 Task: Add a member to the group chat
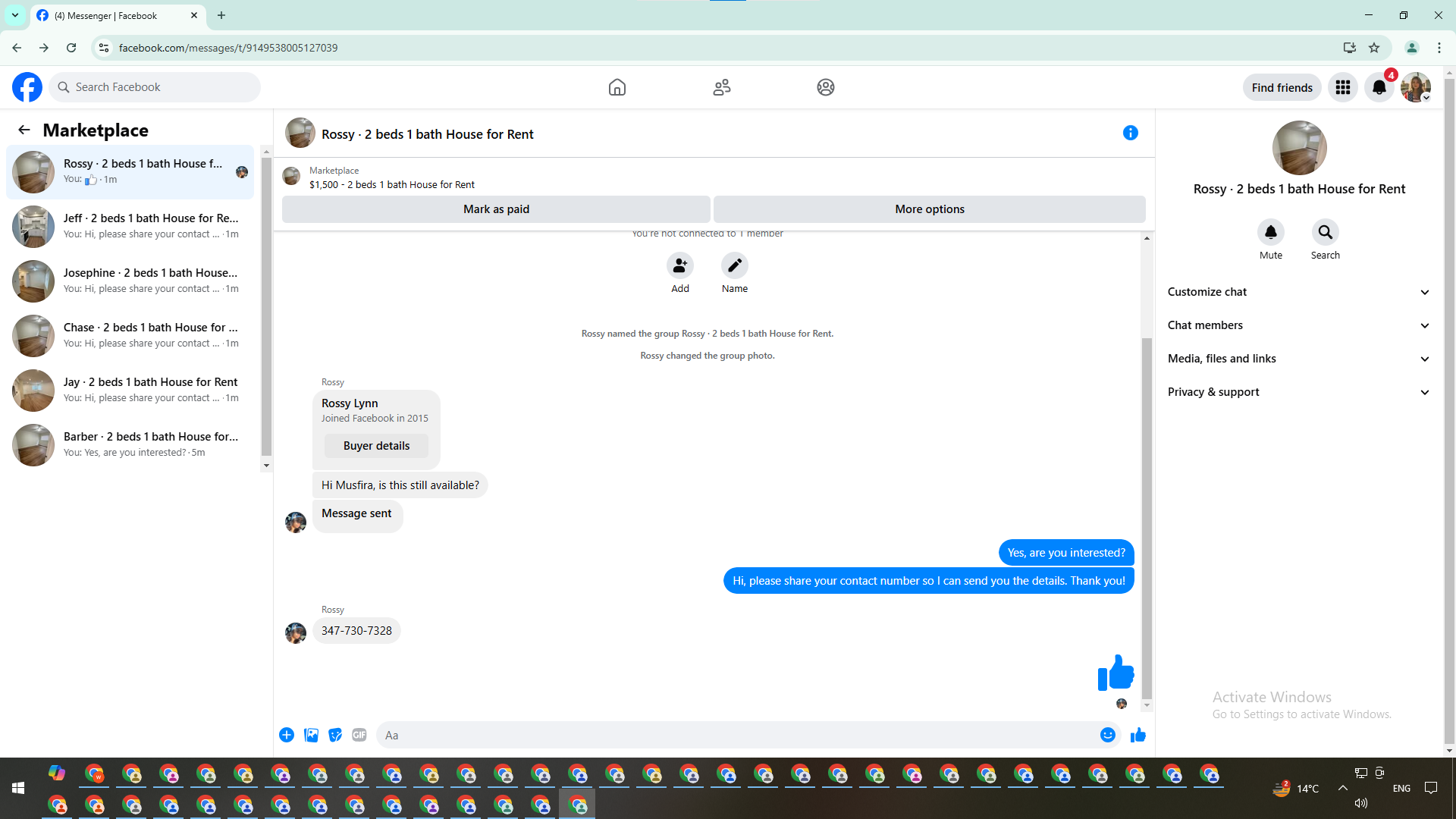(680, 265)
